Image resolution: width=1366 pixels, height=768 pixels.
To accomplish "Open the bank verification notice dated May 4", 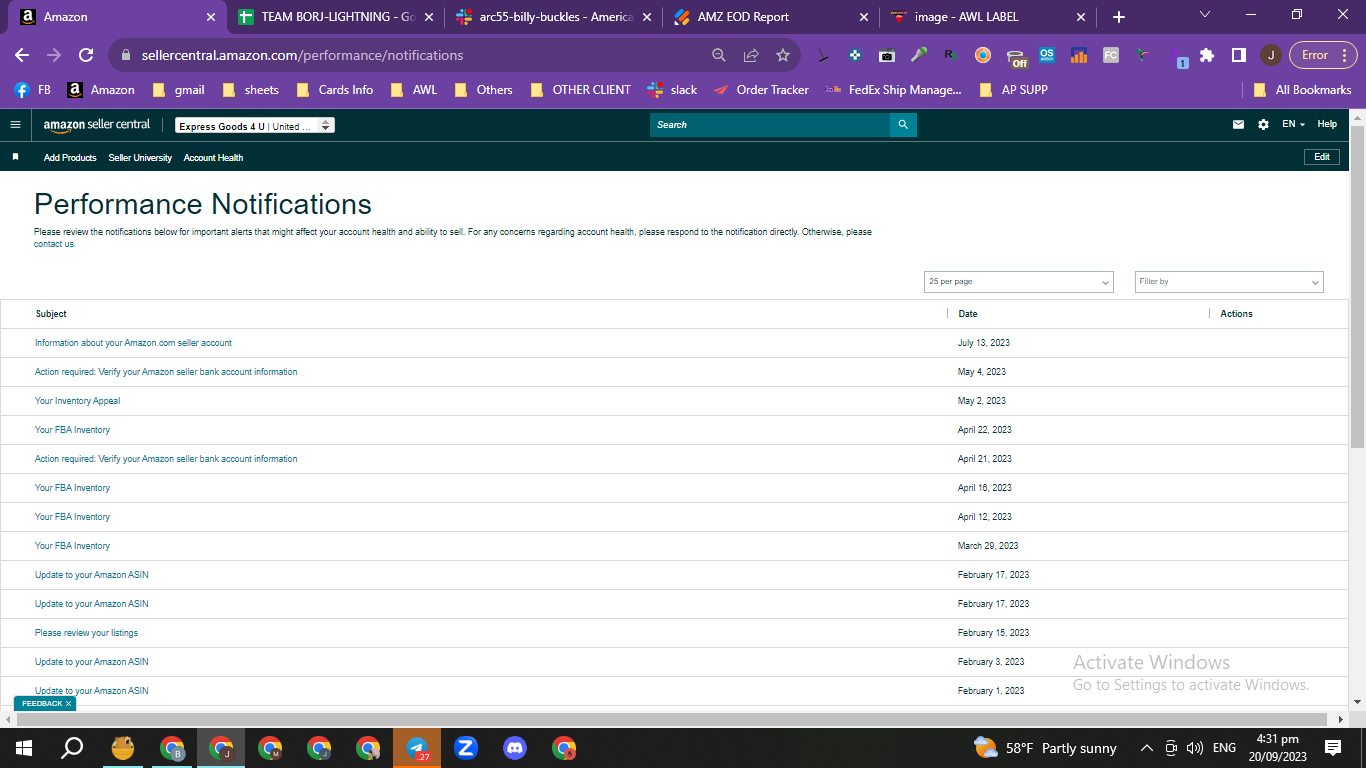I will click(x=166, y=372).
